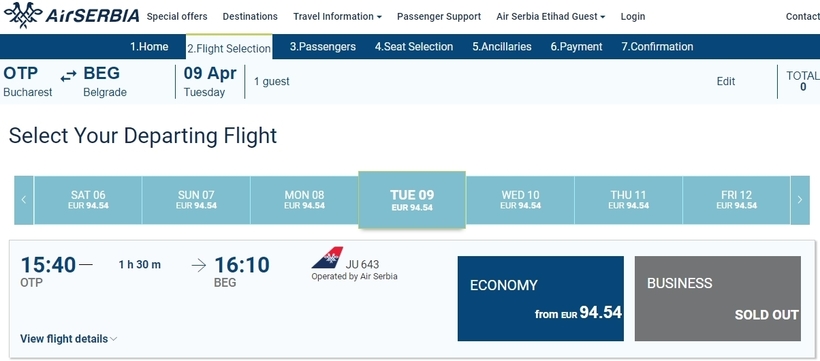Edit the search details
Viewport: 820px width, 361px height.
click(726, 82)
